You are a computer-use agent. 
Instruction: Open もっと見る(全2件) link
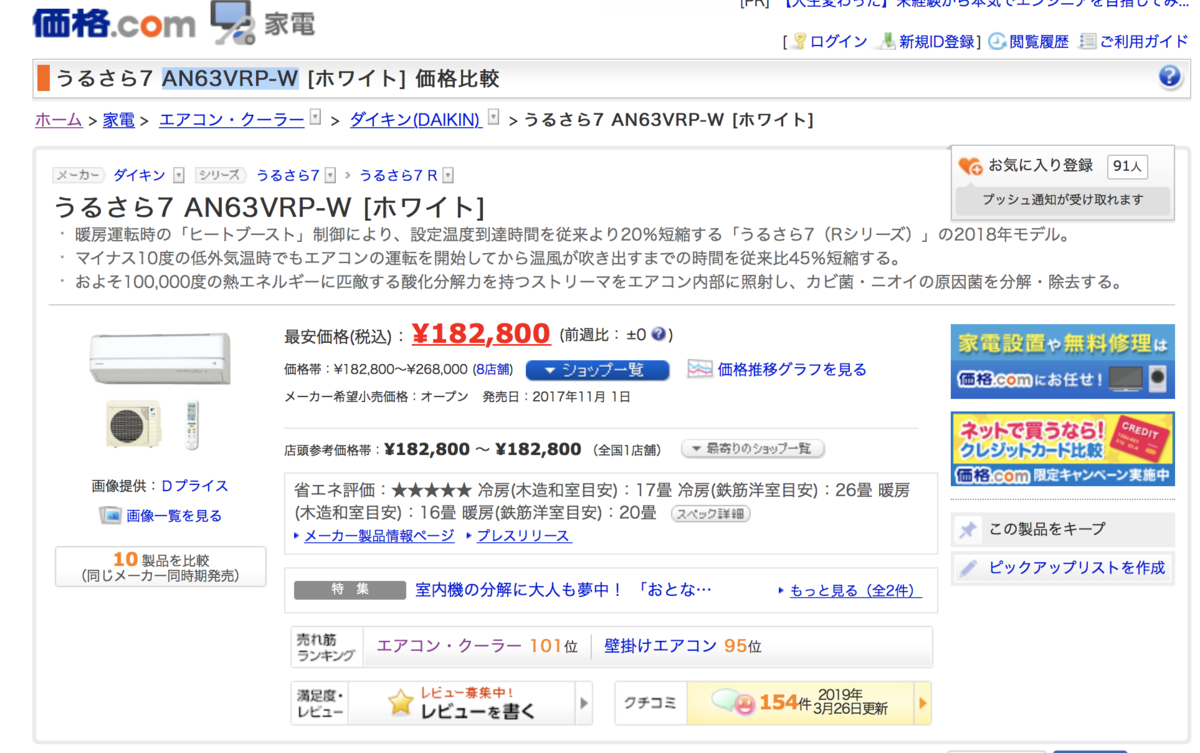(856, 590)
